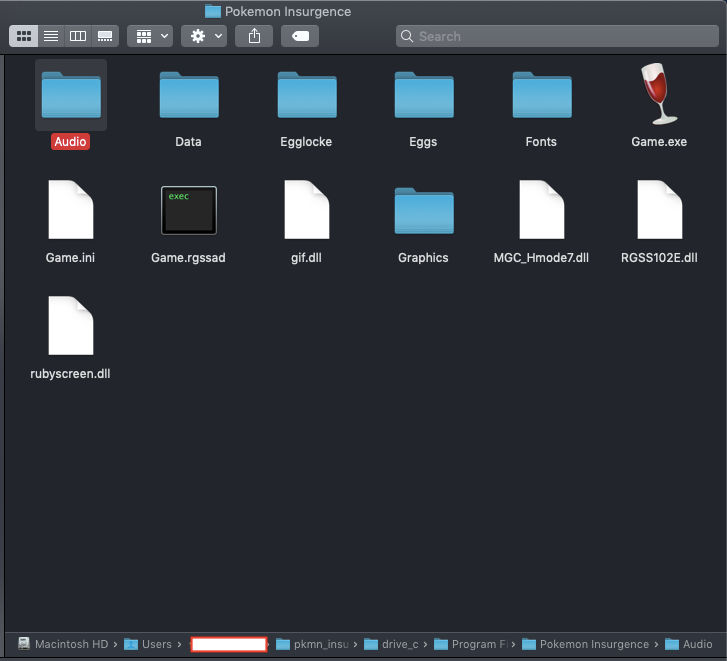Click the Fonts name label

coord(541,142)
